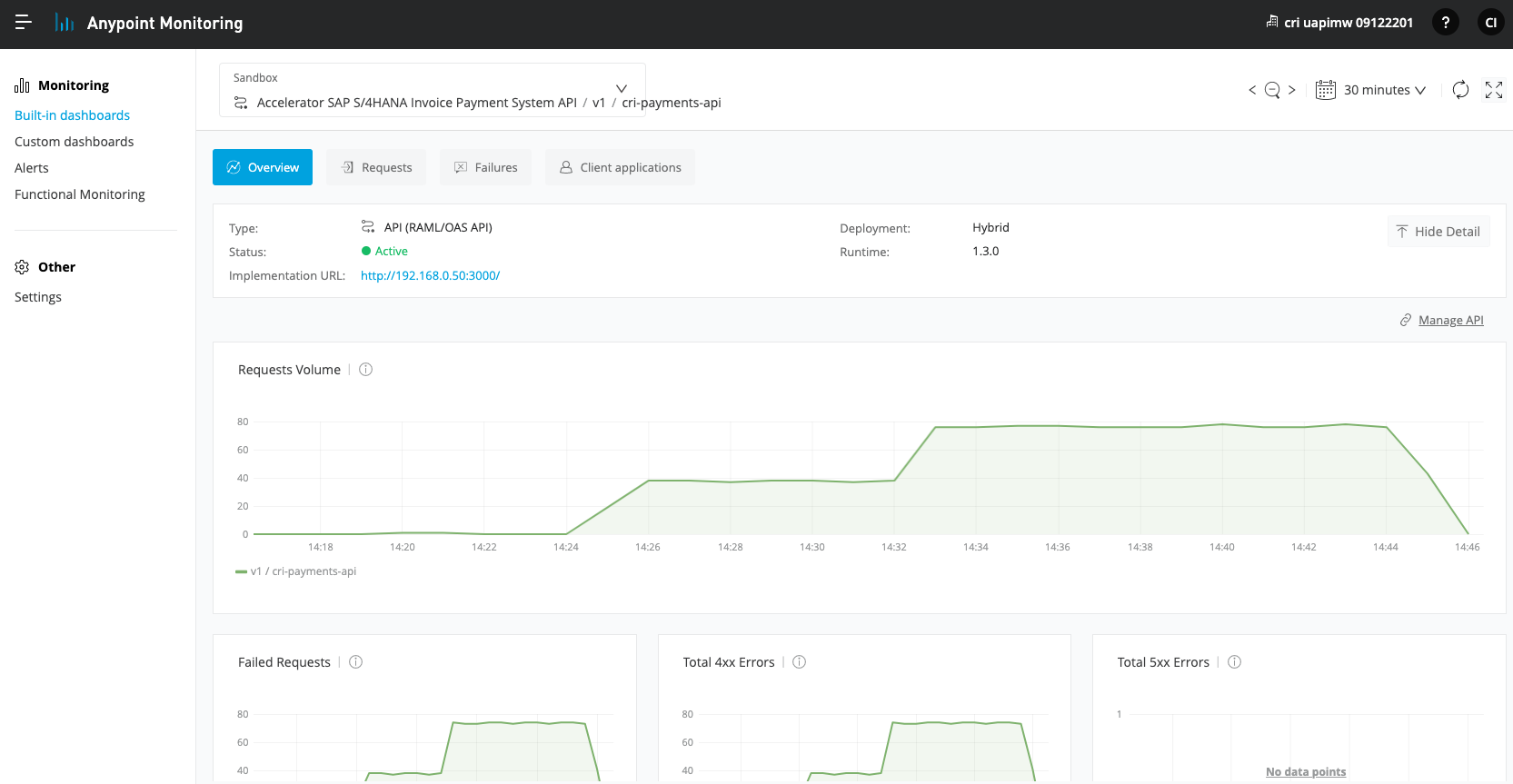Screen dimensions: 1513x784
Task: Switch to the Client applications tab
Action: coord(620,167)
